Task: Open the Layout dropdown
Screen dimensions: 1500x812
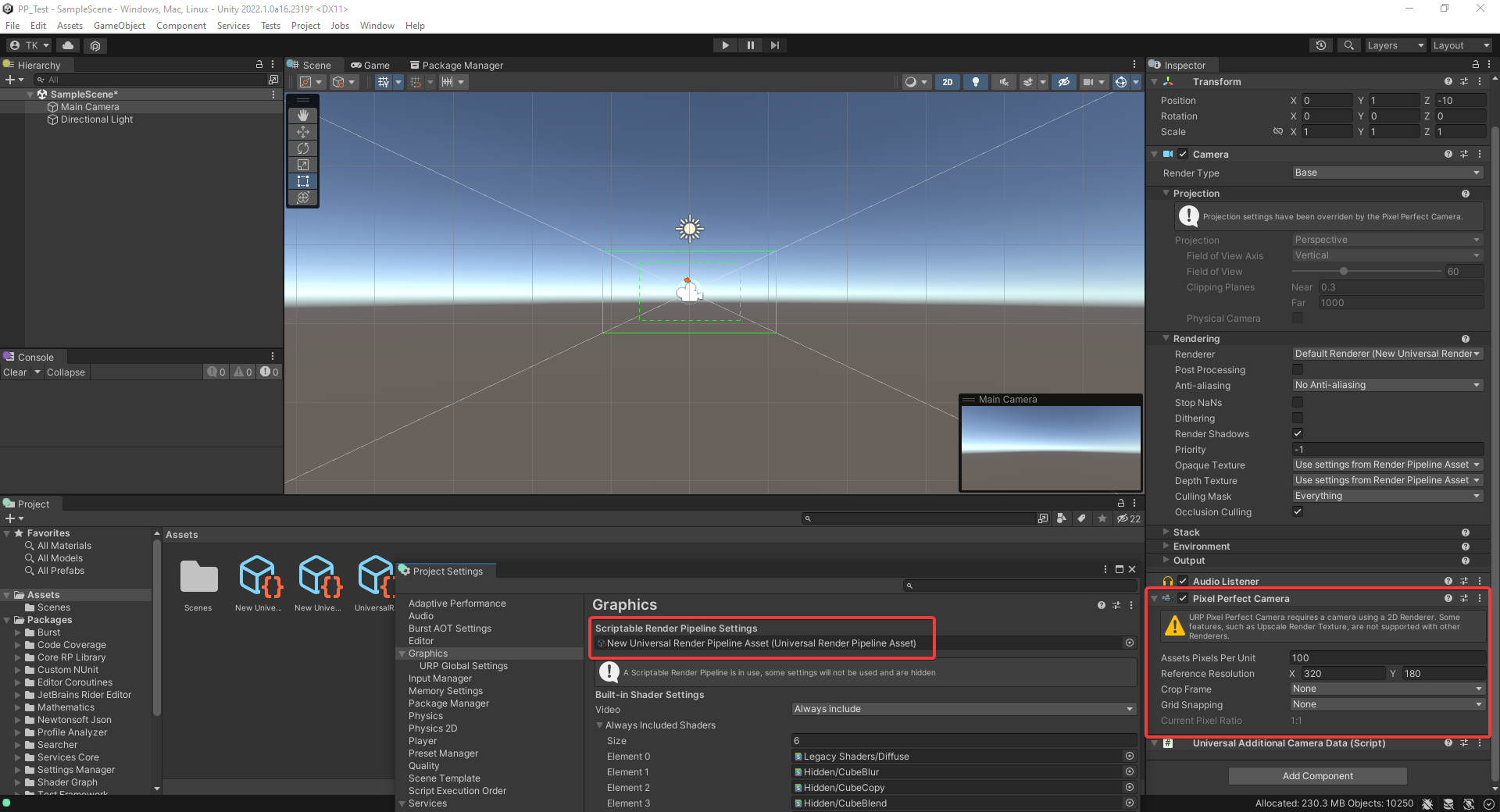Action: click(1461, 45)
